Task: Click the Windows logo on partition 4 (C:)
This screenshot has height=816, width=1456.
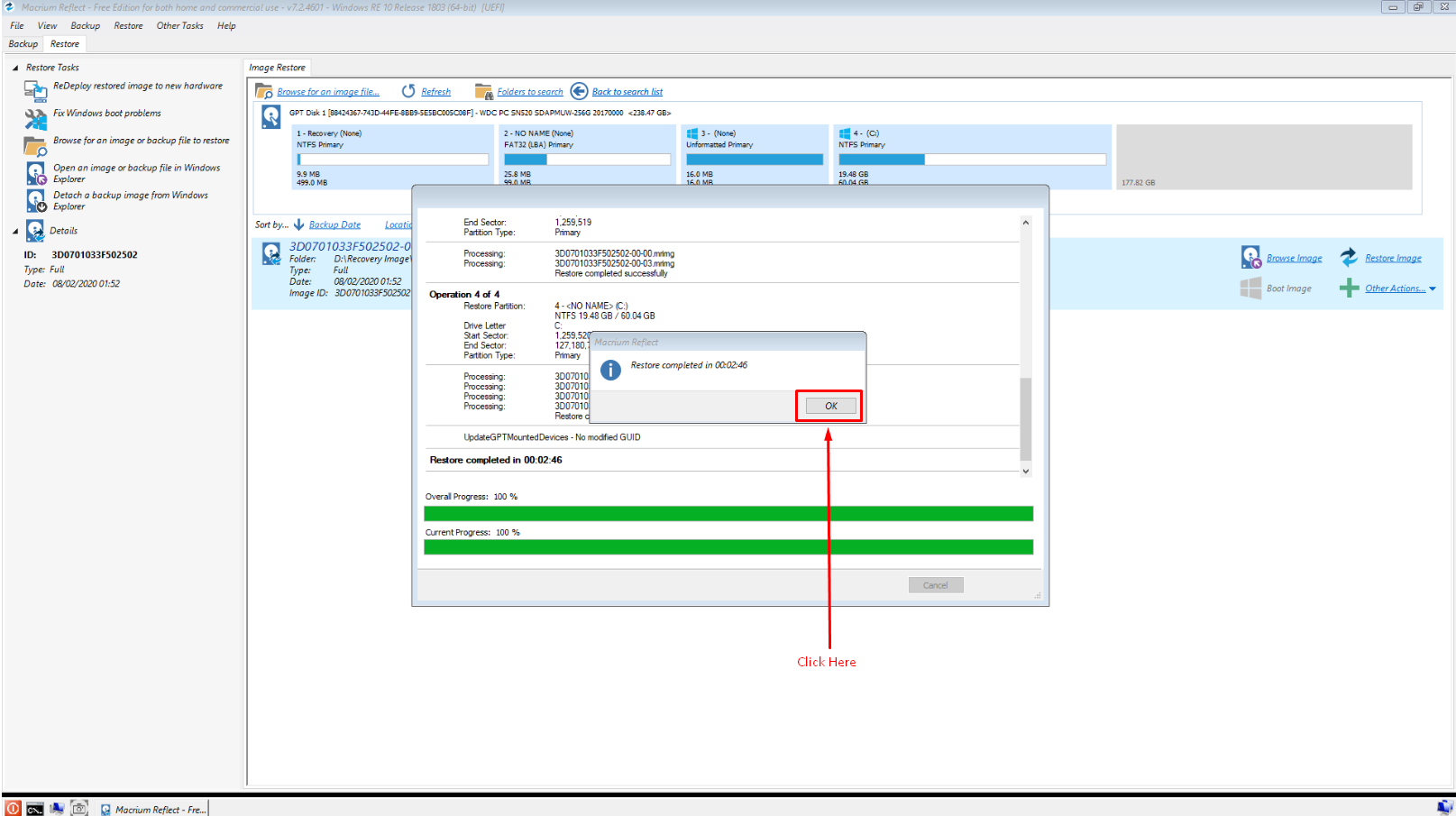Action: pos(845,133)
